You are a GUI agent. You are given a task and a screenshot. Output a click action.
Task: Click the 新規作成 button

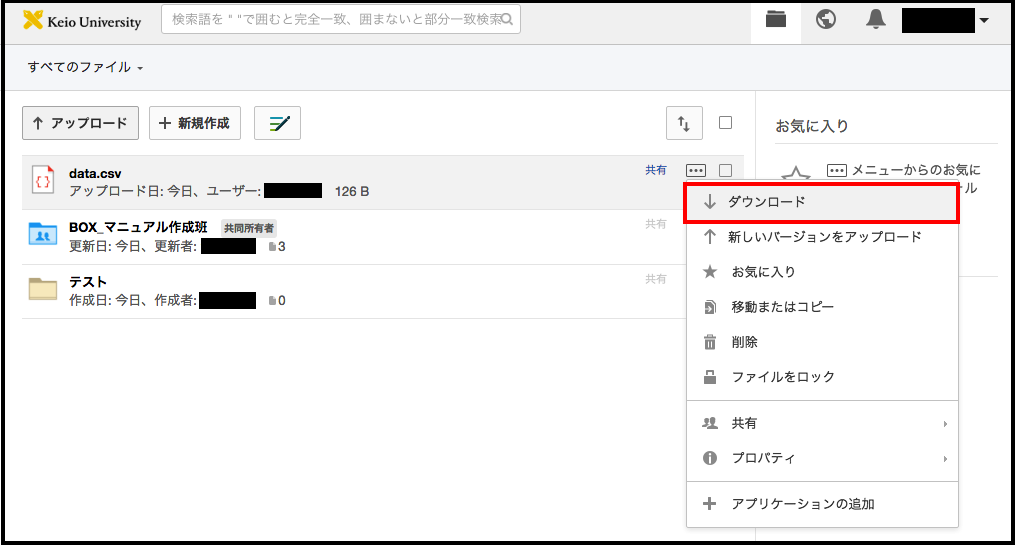coord(195,123)
